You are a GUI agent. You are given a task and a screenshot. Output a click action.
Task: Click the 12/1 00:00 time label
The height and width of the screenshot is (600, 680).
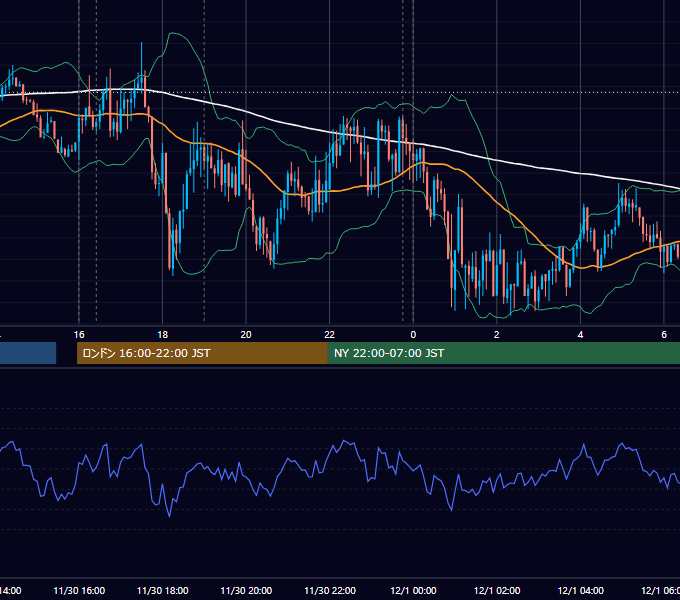coord(413,591)
